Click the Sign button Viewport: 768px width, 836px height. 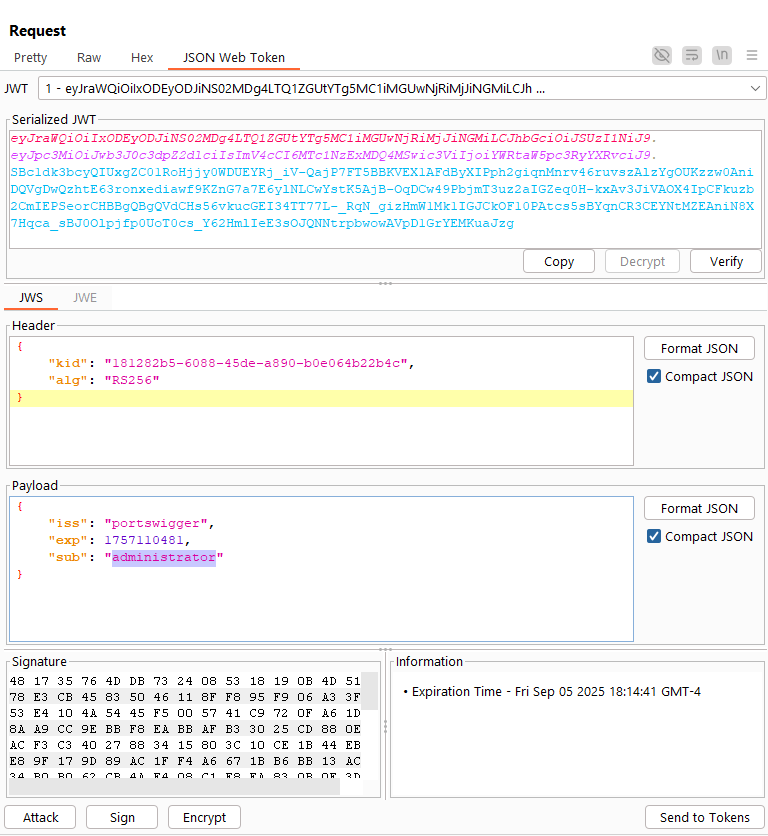(122, 818)
